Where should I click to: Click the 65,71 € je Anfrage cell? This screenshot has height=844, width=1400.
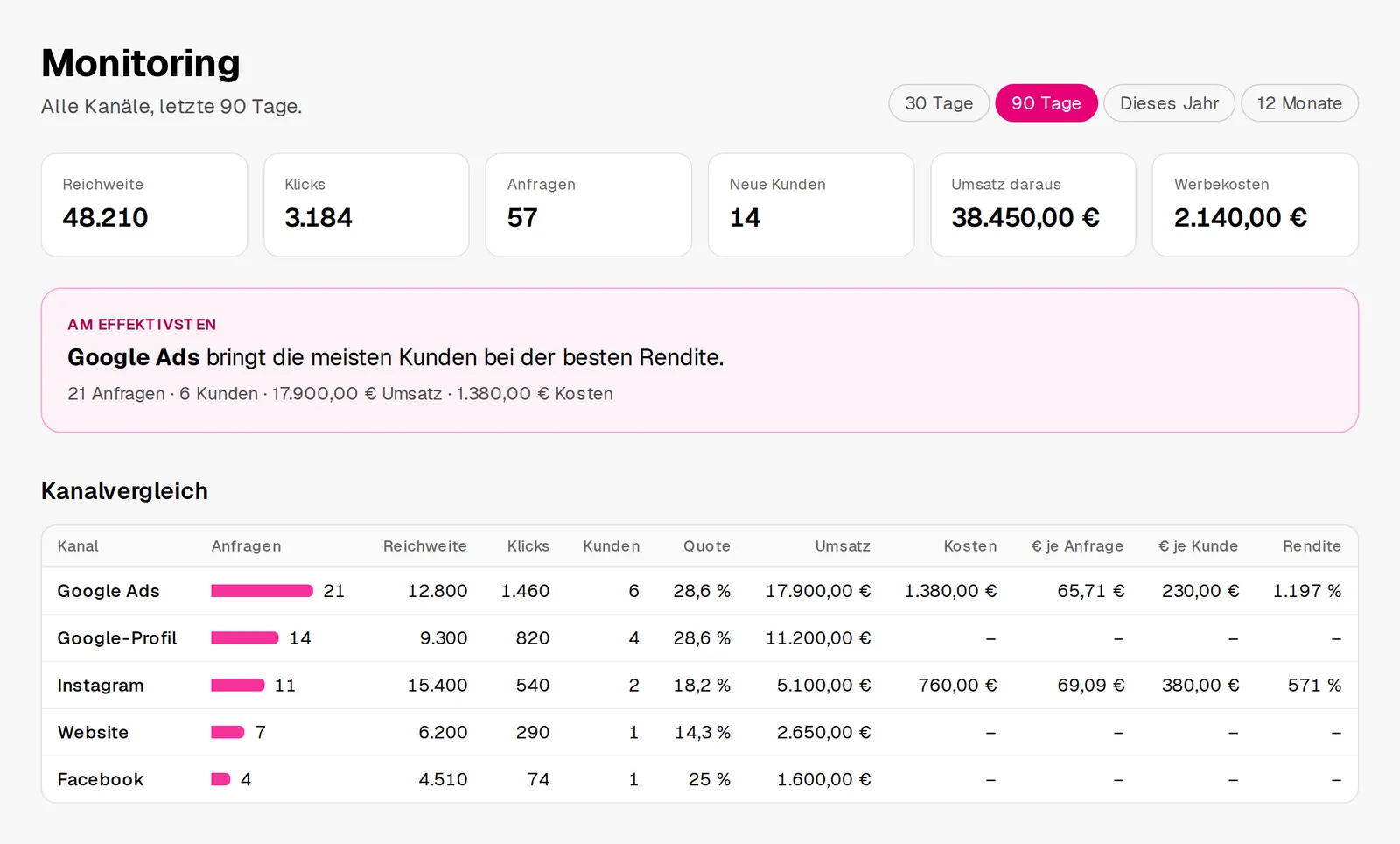(1091, 591)
